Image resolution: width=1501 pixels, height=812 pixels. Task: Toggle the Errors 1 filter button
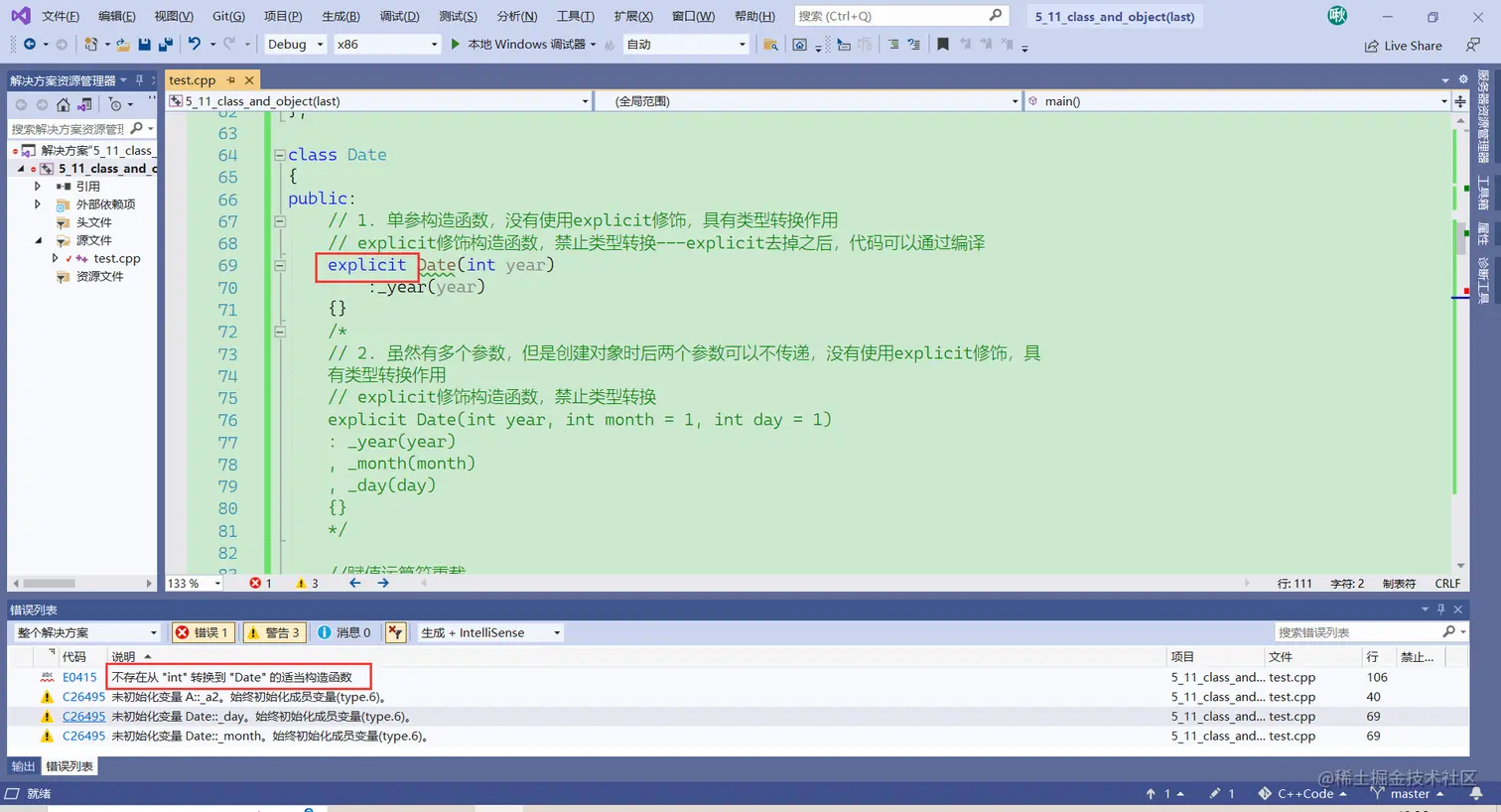[x=202, y=632]
